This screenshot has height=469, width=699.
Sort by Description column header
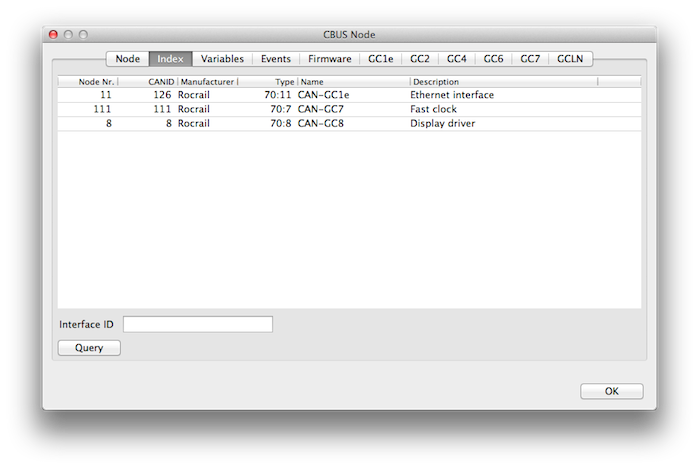coord(500,82)
